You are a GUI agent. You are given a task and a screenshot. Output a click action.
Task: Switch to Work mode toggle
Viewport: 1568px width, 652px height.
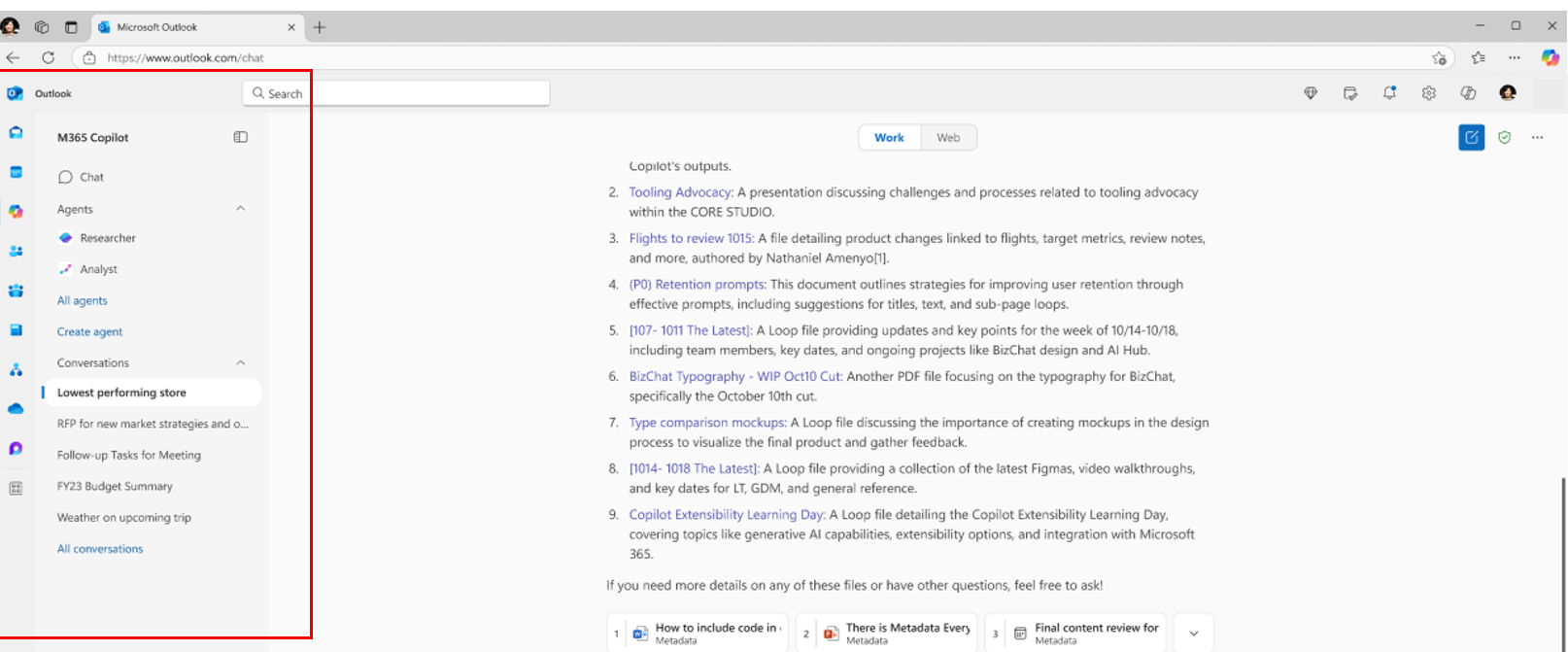889,138
